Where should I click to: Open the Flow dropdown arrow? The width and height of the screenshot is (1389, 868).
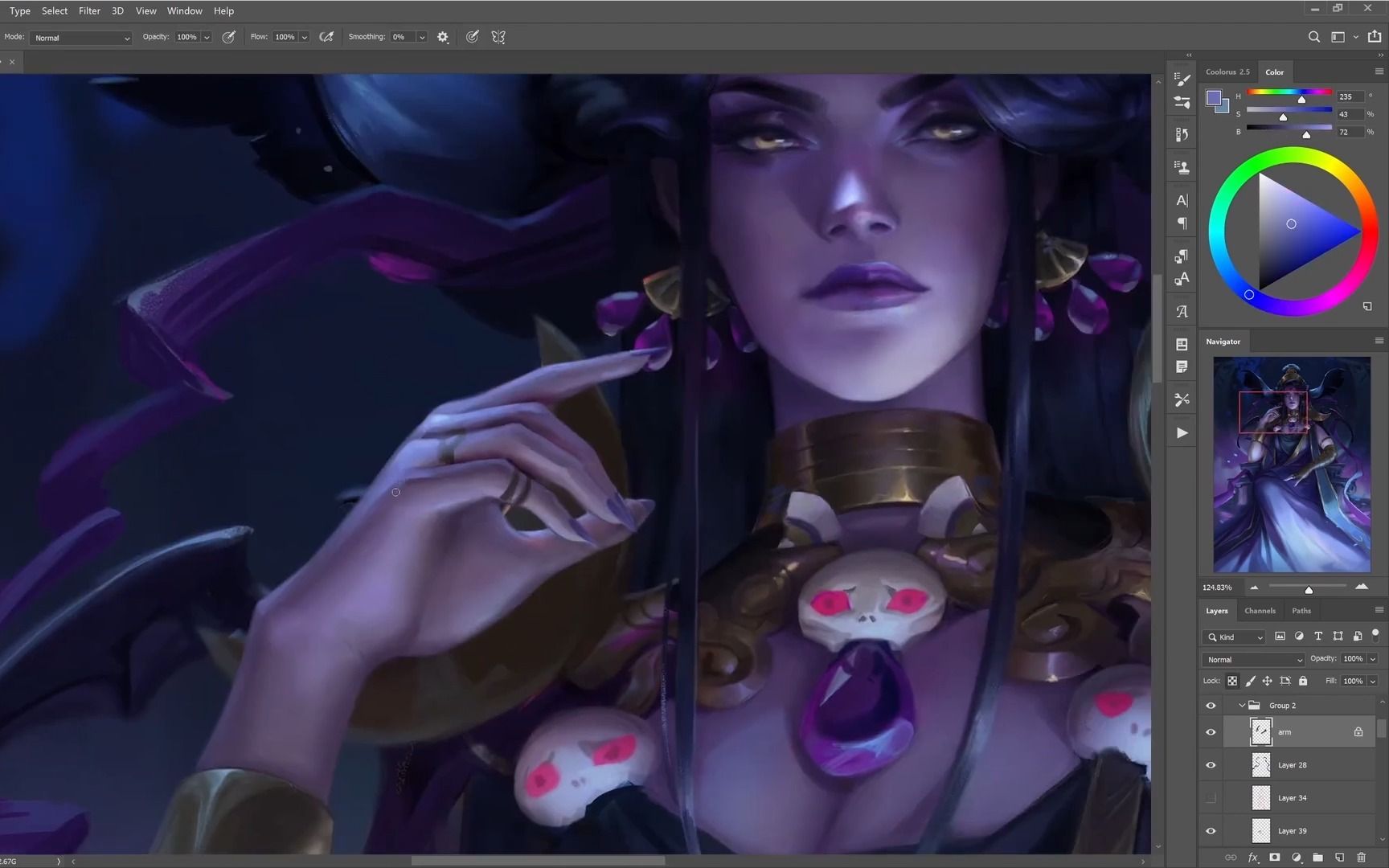tap(304, 37)
